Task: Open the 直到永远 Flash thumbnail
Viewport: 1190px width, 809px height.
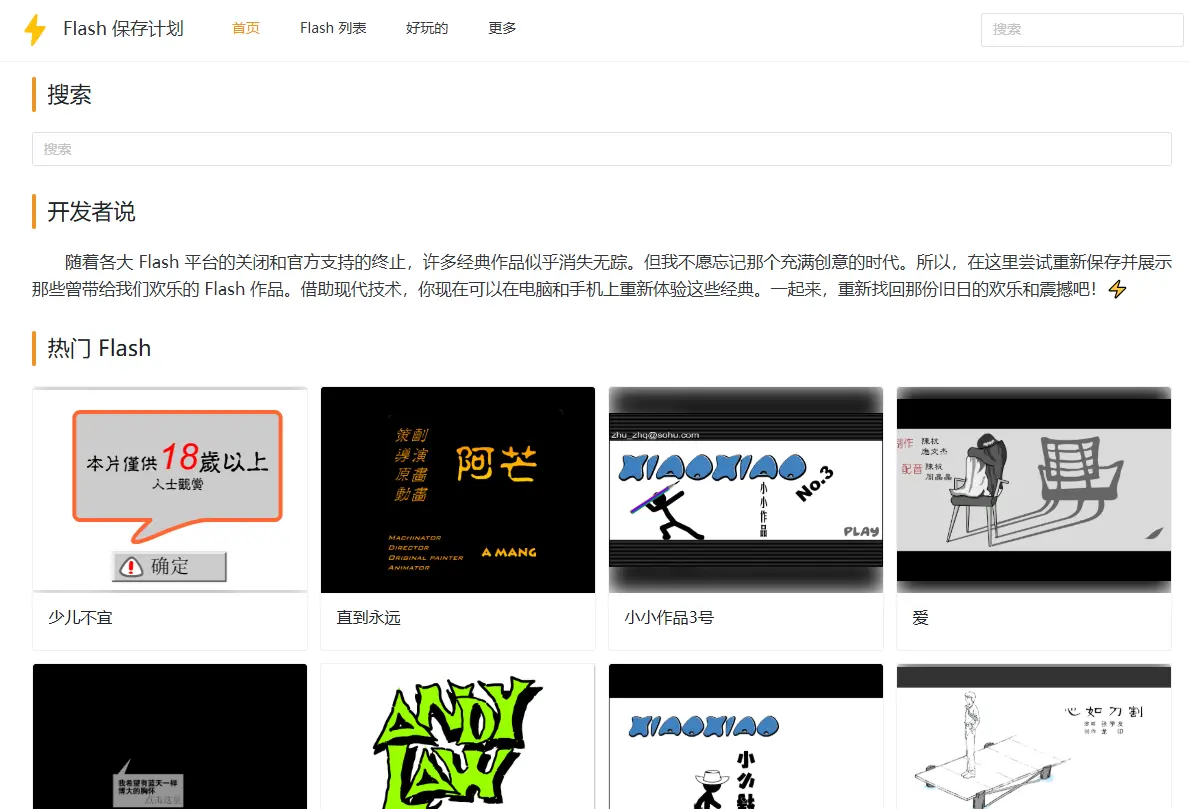Action: coord(457,489)
